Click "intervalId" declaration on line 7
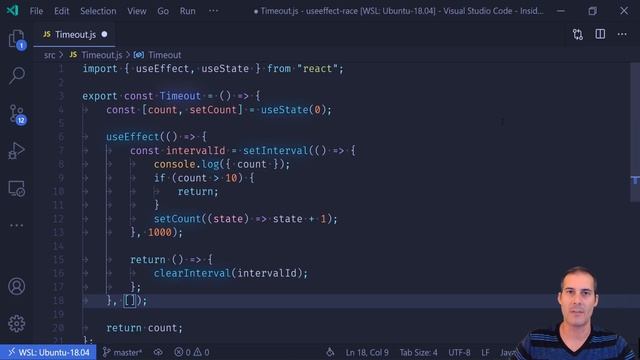 pyautogui.click(x=195, y=151)
